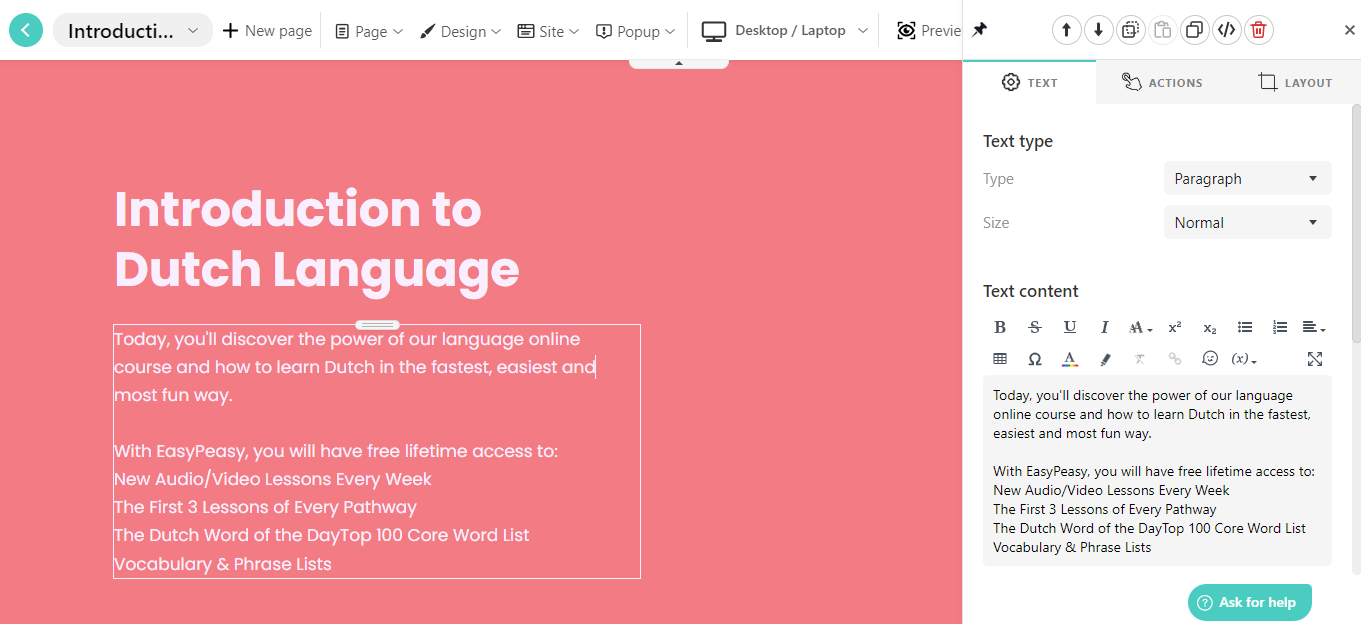1361x624 pixels.
Task: Apply strikethrough formatting to the text
Action: [1035, 326]
